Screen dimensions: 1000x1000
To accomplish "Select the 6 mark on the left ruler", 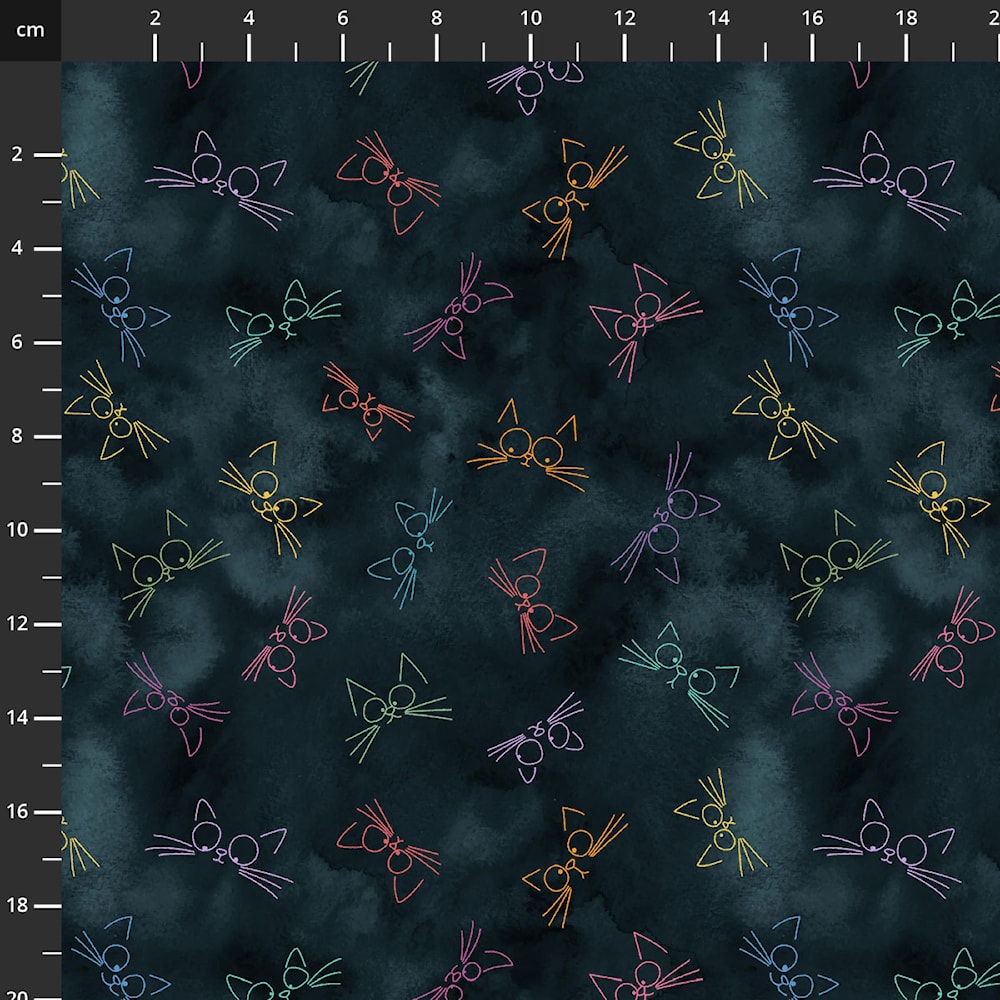I will click(18, 342).
